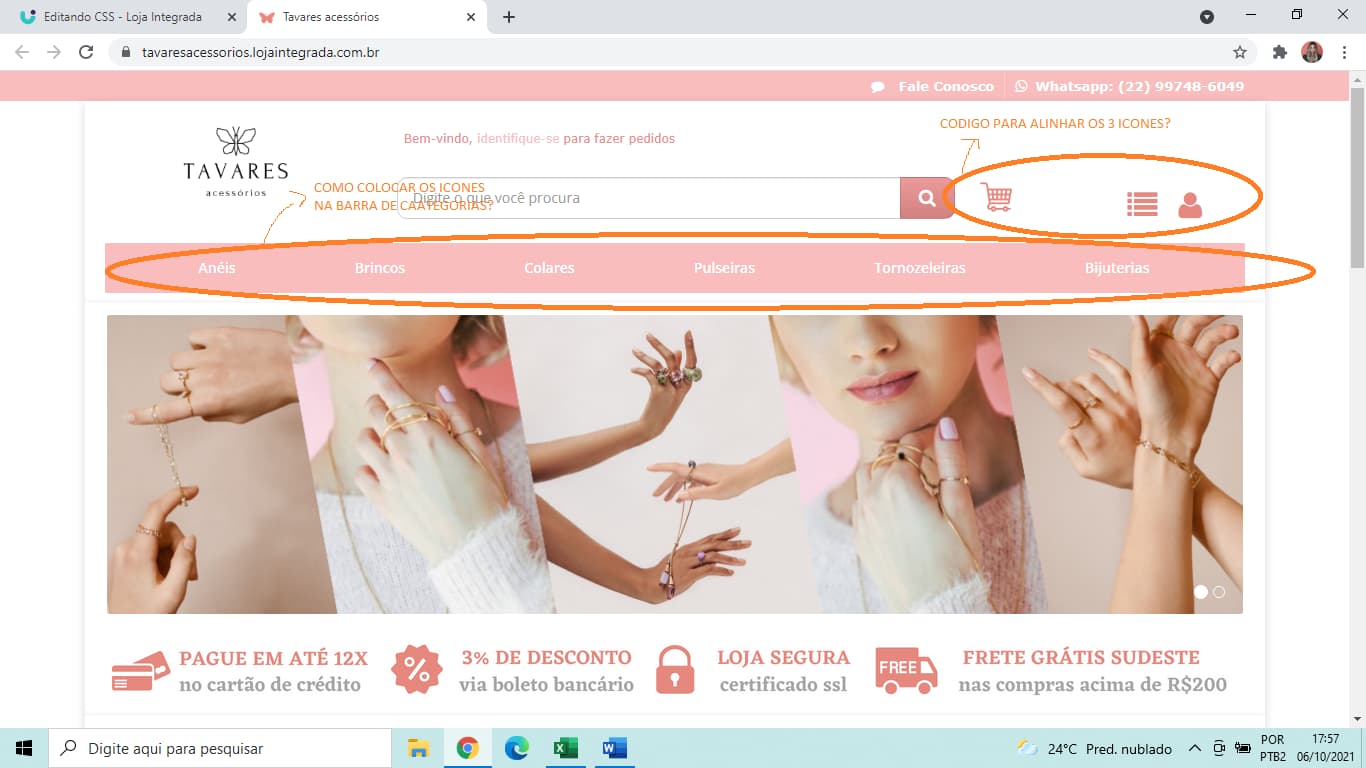Screen dimensions: 1366x768
Task: Close the Editando CSS tab
Action: [x=231, y=17]
